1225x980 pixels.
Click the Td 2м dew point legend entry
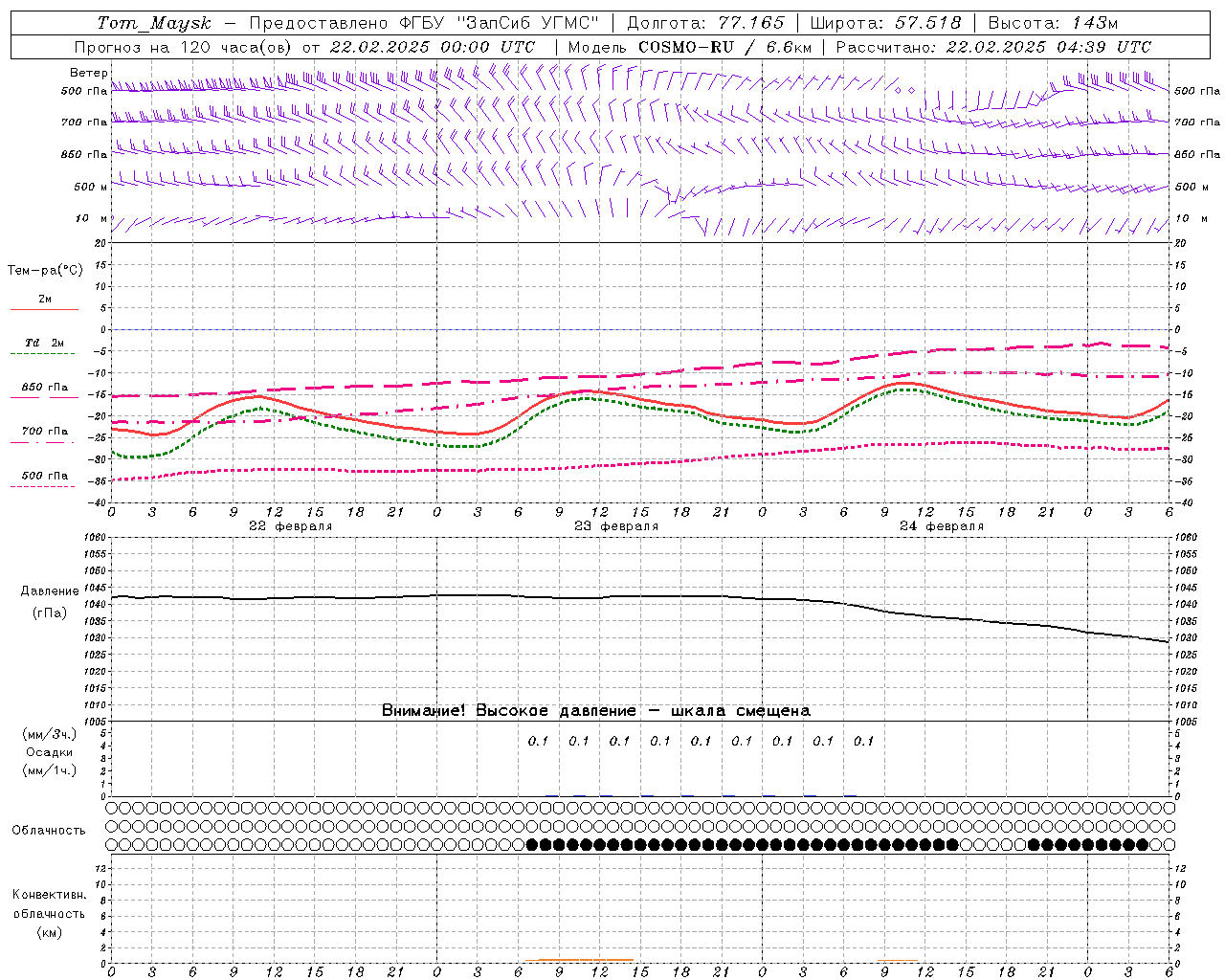coord(44,343)
